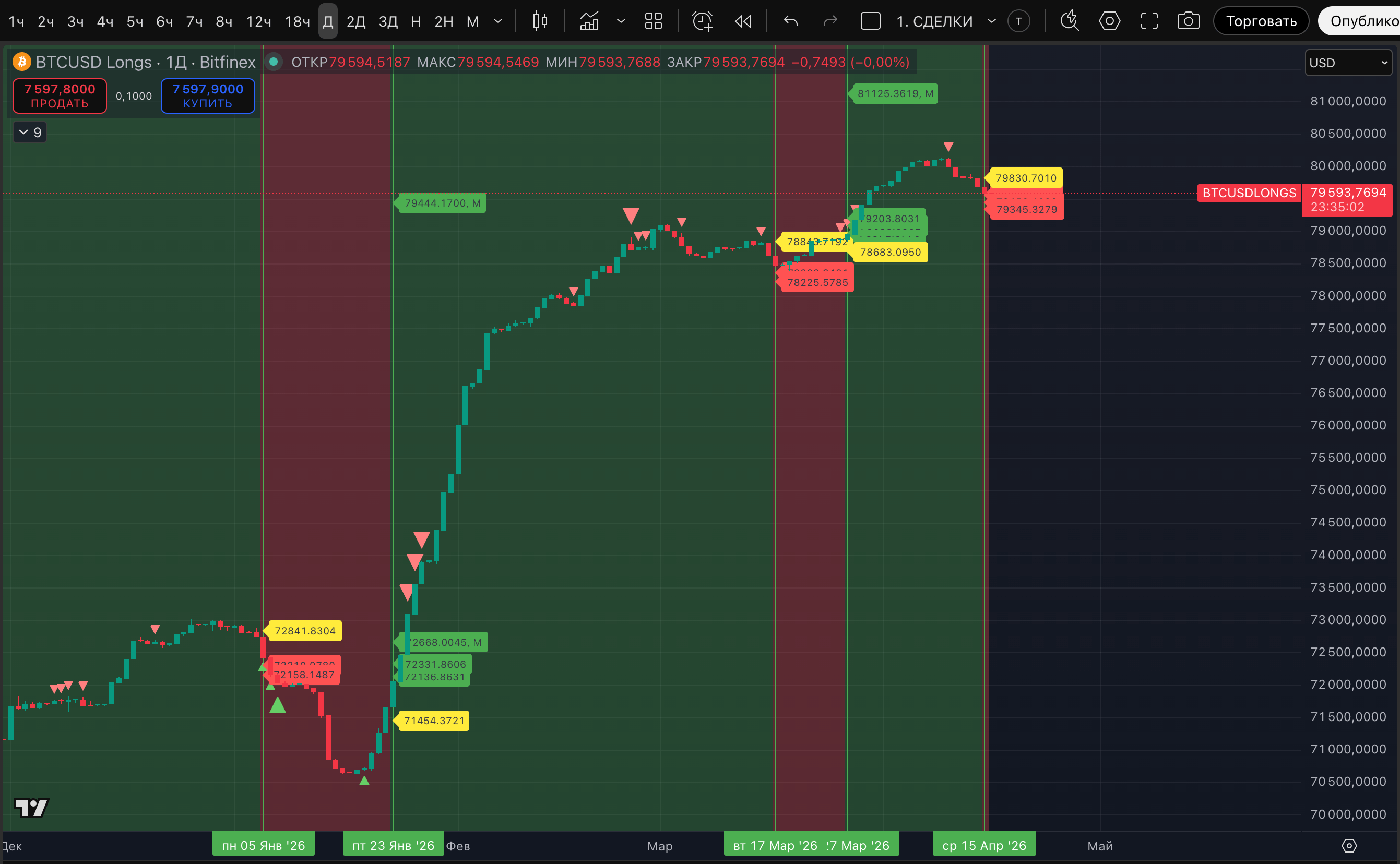Switch to the 4ч timeframe

coord(104,22)
